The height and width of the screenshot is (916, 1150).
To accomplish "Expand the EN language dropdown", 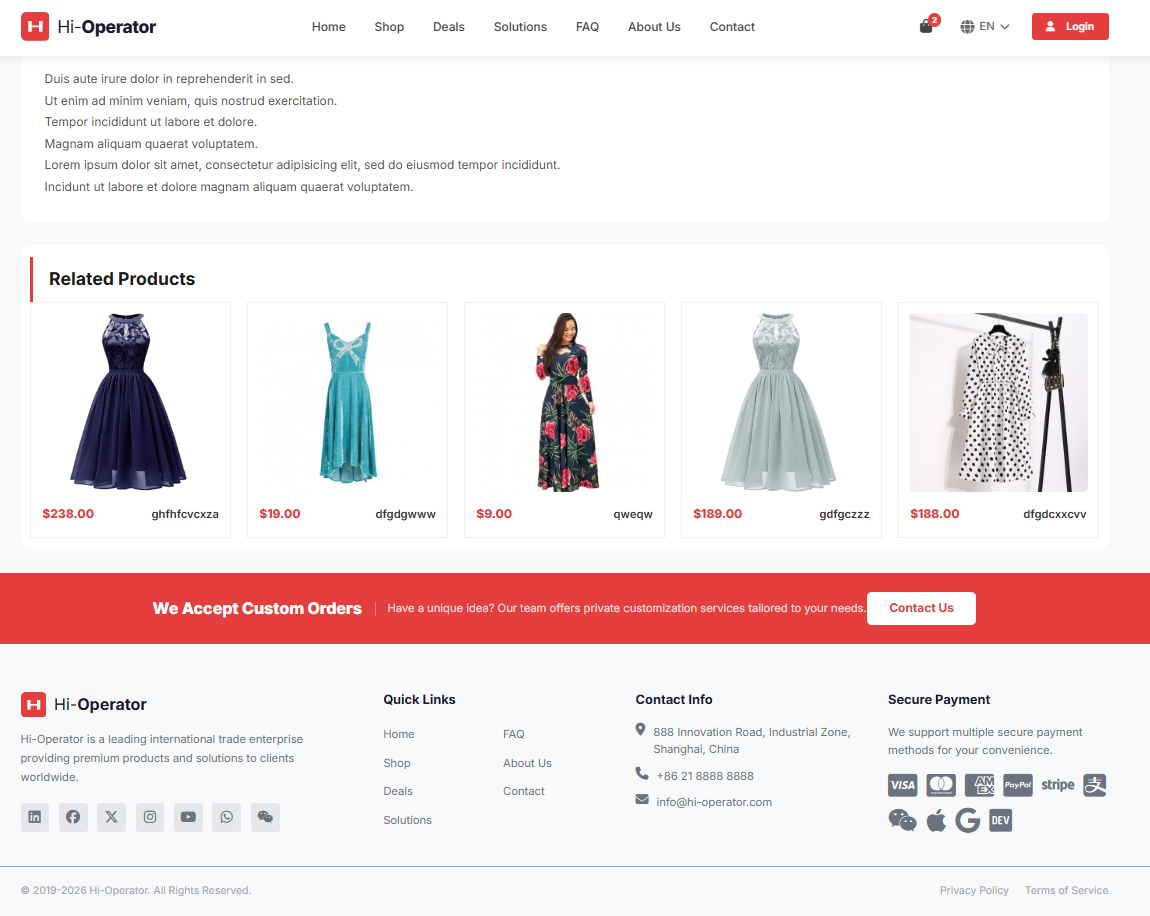I will [985, 27].
